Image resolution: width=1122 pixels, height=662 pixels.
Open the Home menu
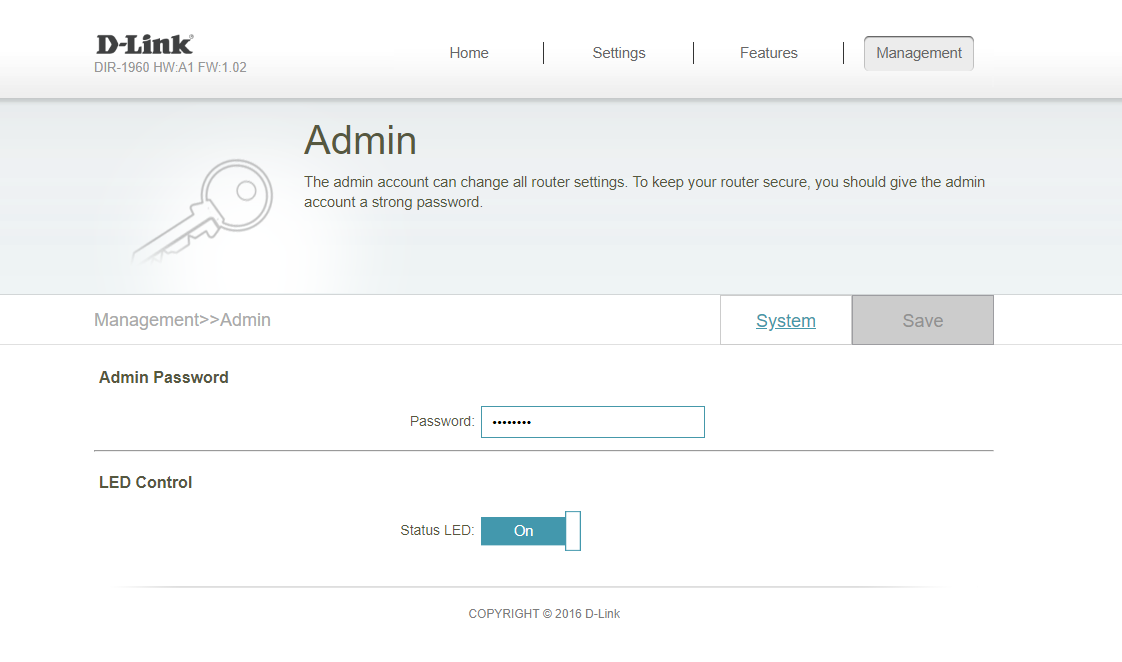(x=469, y=53)
